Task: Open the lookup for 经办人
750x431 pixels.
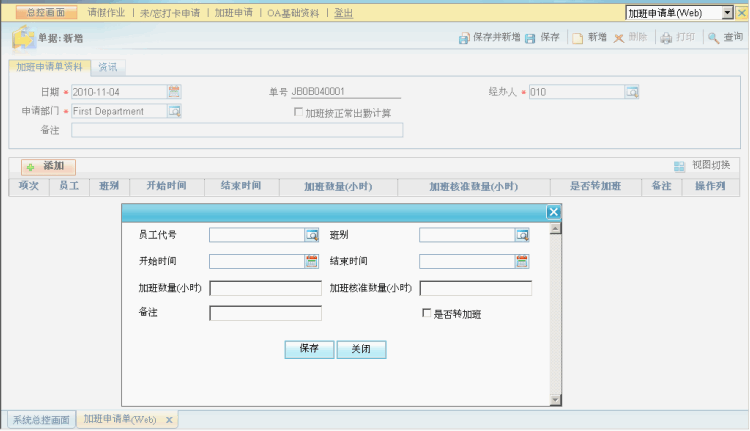Action: pyautogui.click(x=632, y=92)
